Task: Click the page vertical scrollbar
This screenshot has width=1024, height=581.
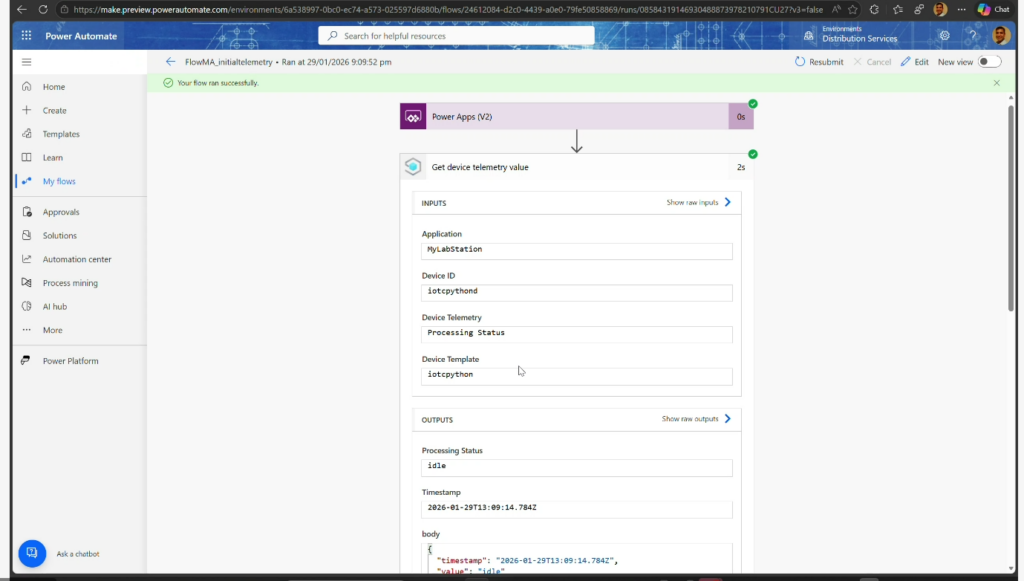Action: pos(1008,200)
